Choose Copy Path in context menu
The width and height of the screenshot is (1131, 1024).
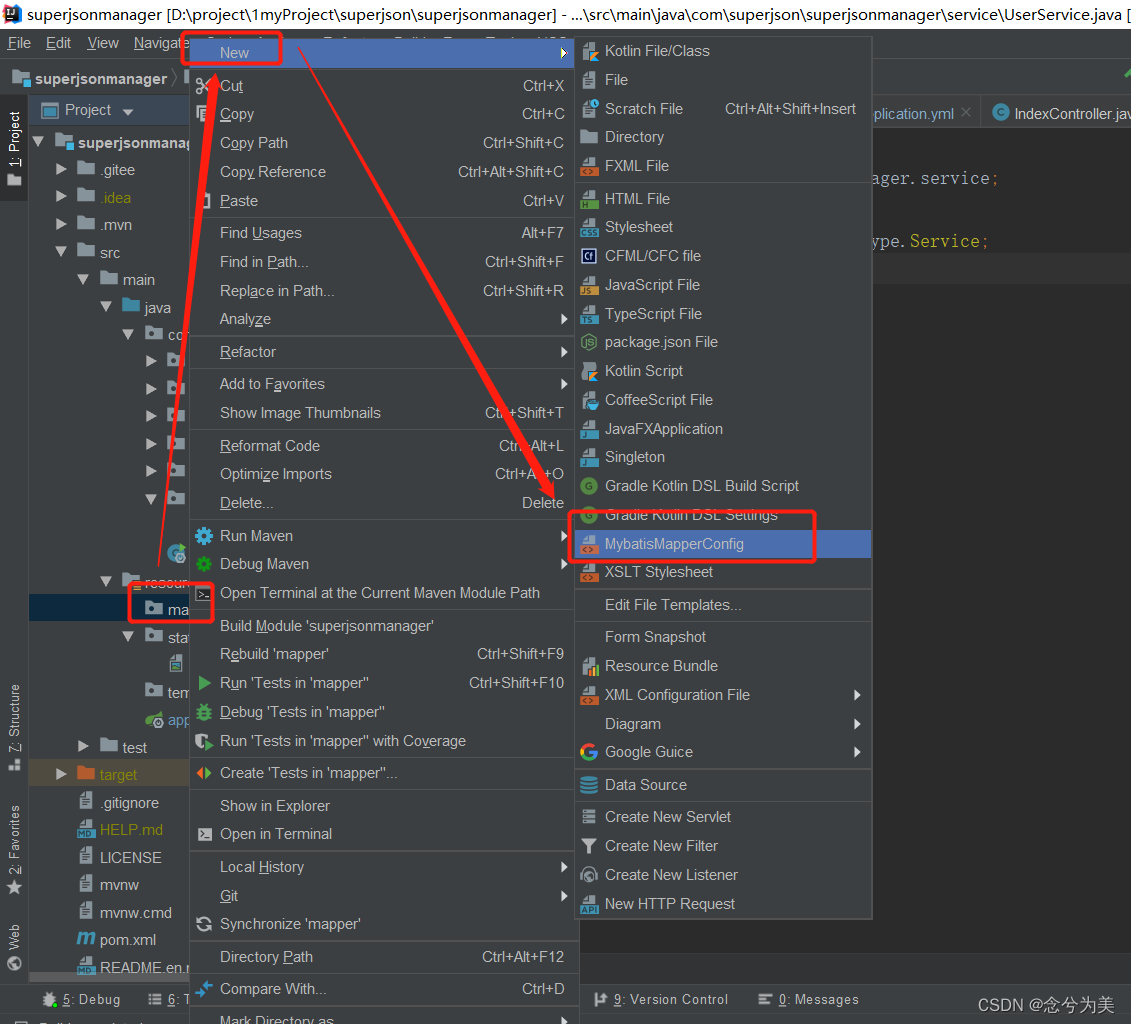(382, 143)
